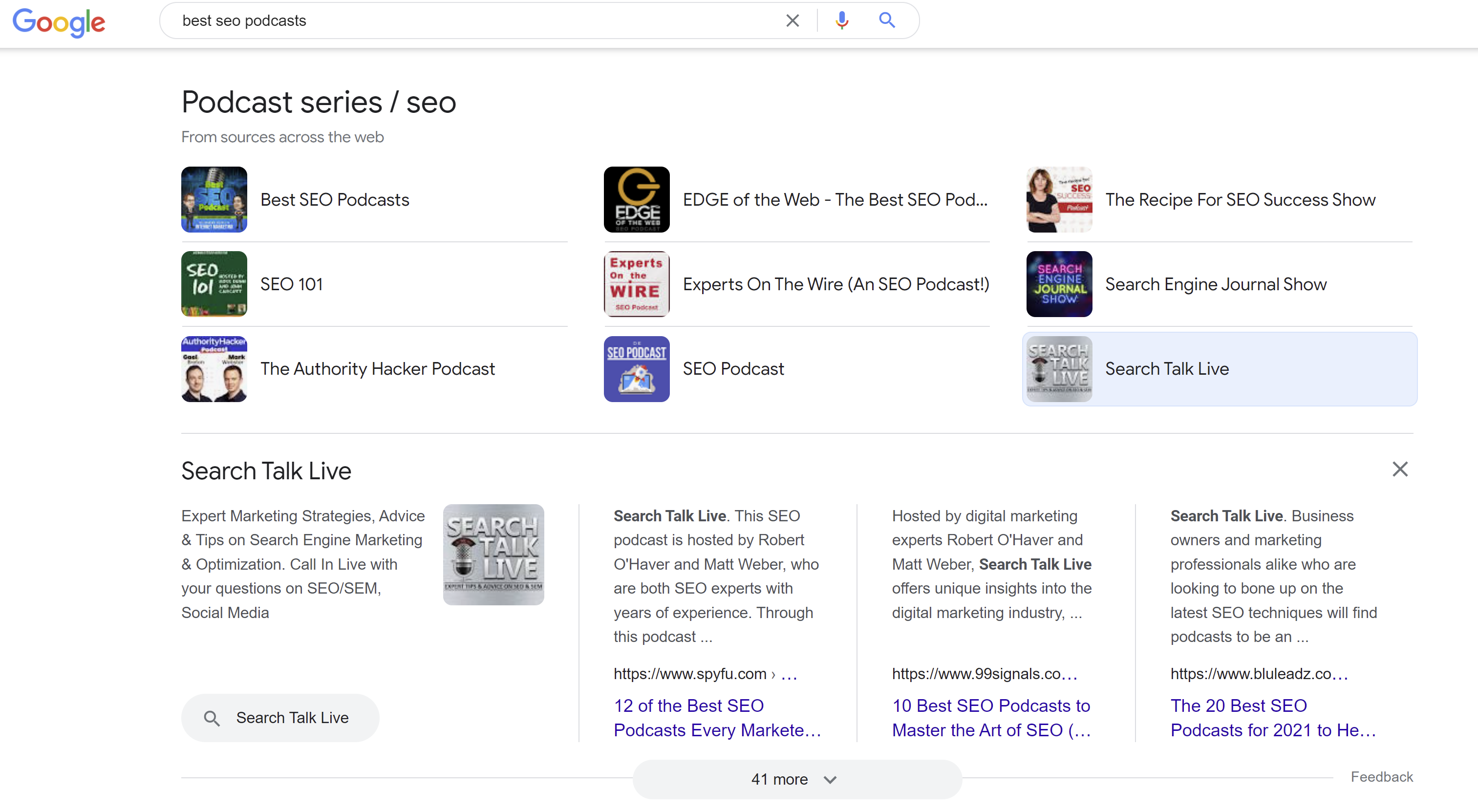Viewport: 1478px width, 812px height.
Task: Select the SEO Podcast entry
Action: [x=733, y=369]
